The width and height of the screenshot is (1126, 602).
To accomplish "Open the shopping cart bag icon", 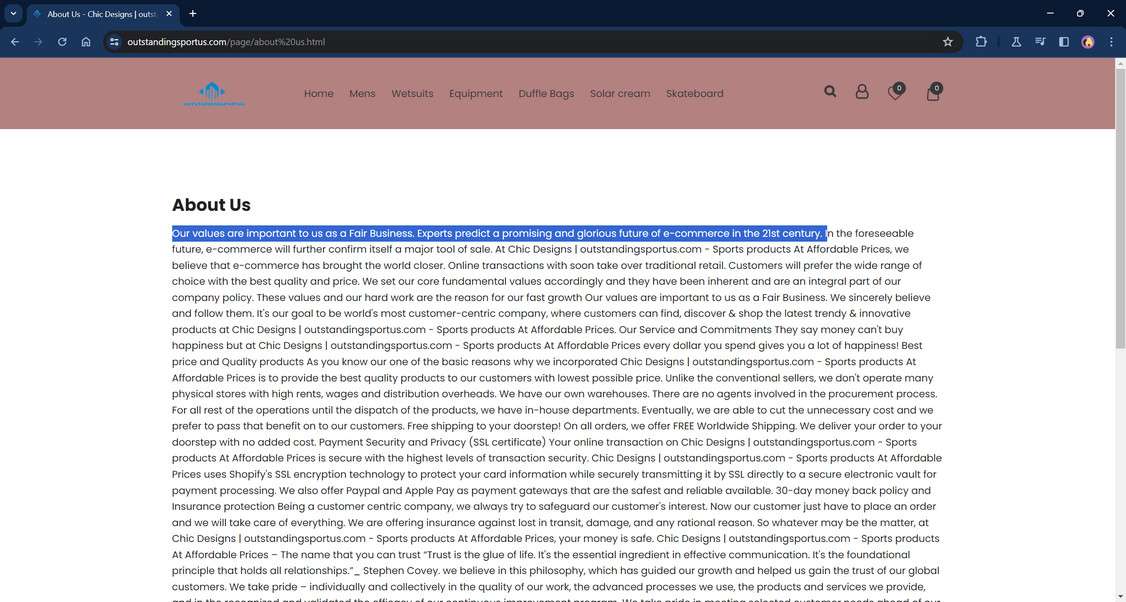I will tap(934, 91).
